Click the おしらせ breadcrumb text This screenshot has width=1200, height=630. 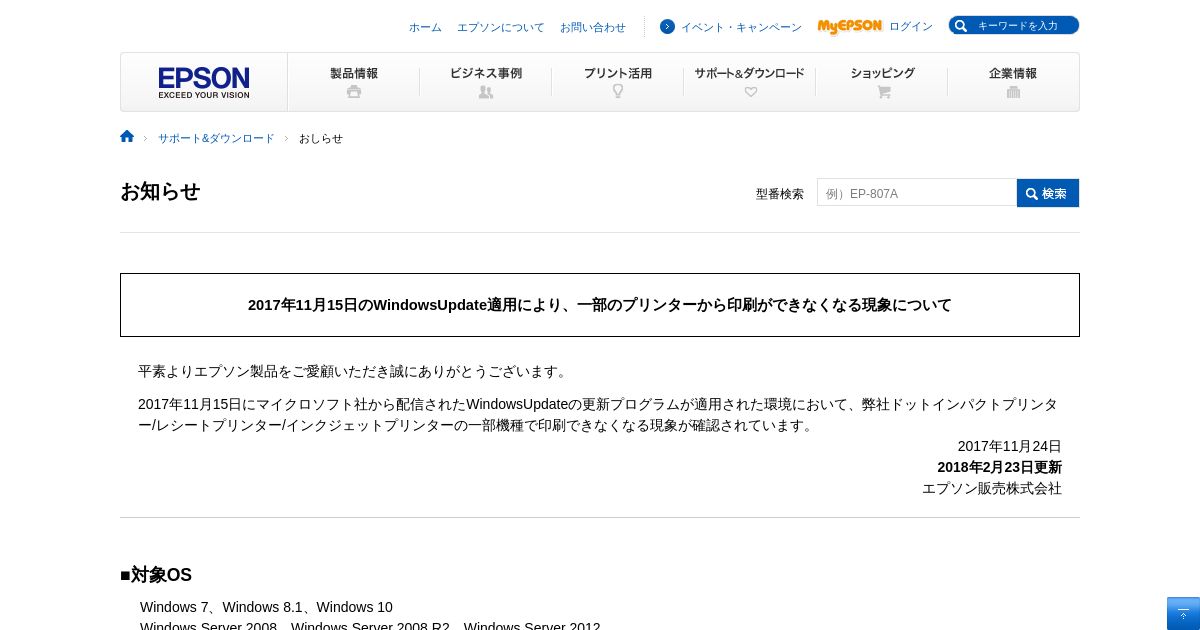[321, 138]
